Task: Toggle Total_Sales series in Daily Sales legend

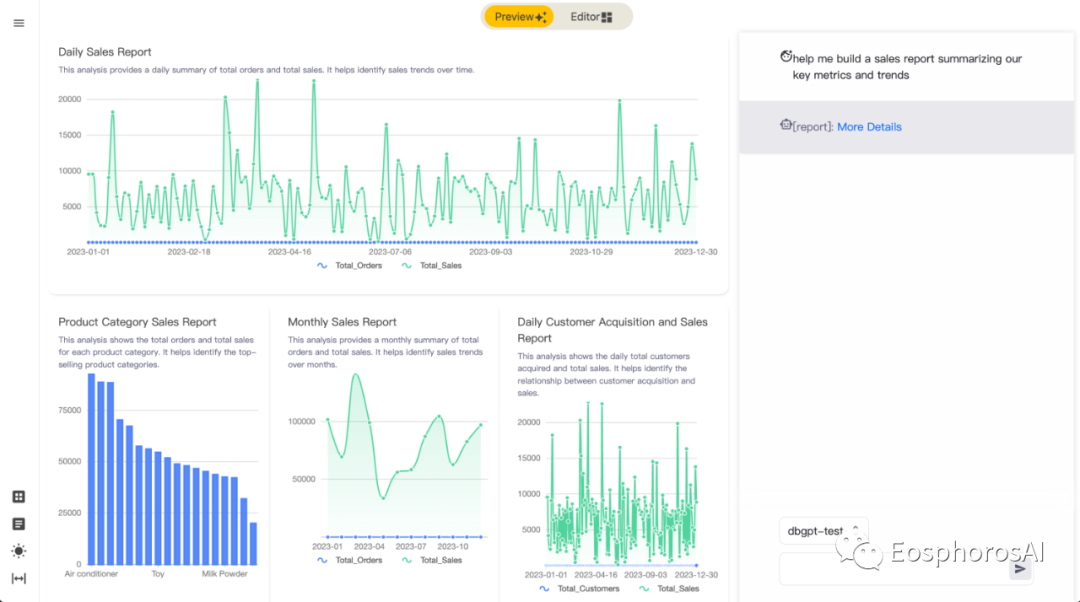Action: pyautogui.click(x=434, y=266)
